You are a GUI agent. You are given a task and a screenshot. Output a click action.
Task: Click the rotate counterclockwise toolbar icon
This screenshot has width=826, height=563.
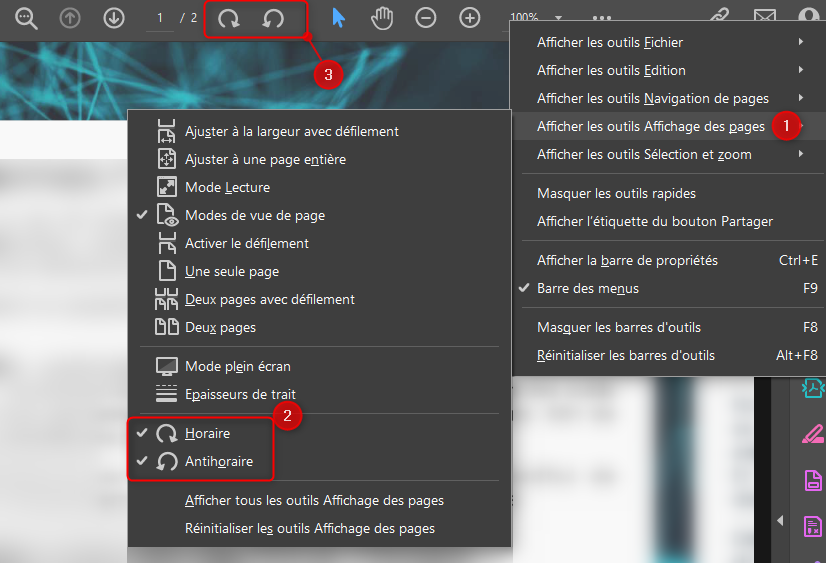click(273, 19)
